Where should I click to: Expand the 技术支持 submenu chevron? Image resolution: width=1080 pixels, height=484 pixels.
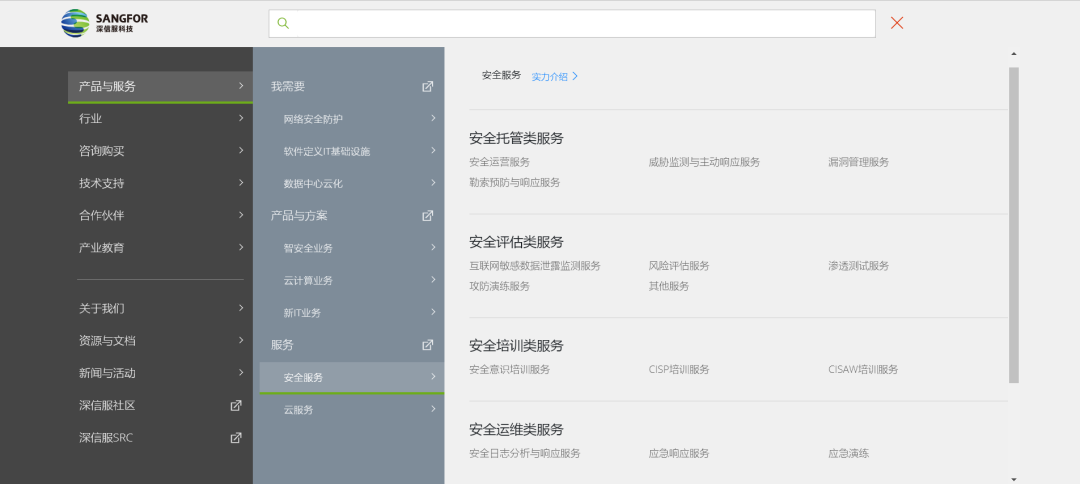(241, 183)
